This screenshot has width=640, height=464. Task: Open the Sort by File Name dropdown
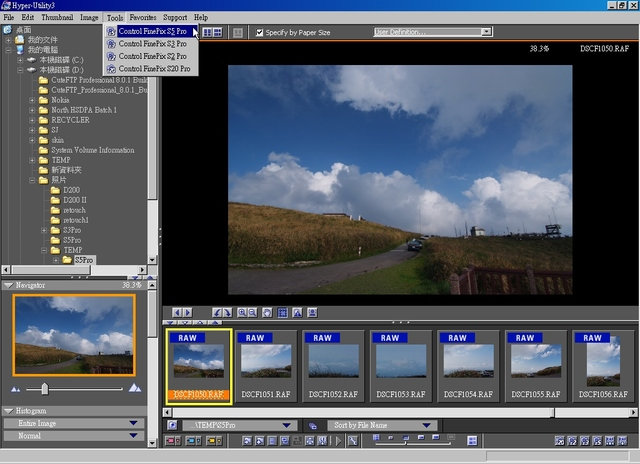coord(382,425)
